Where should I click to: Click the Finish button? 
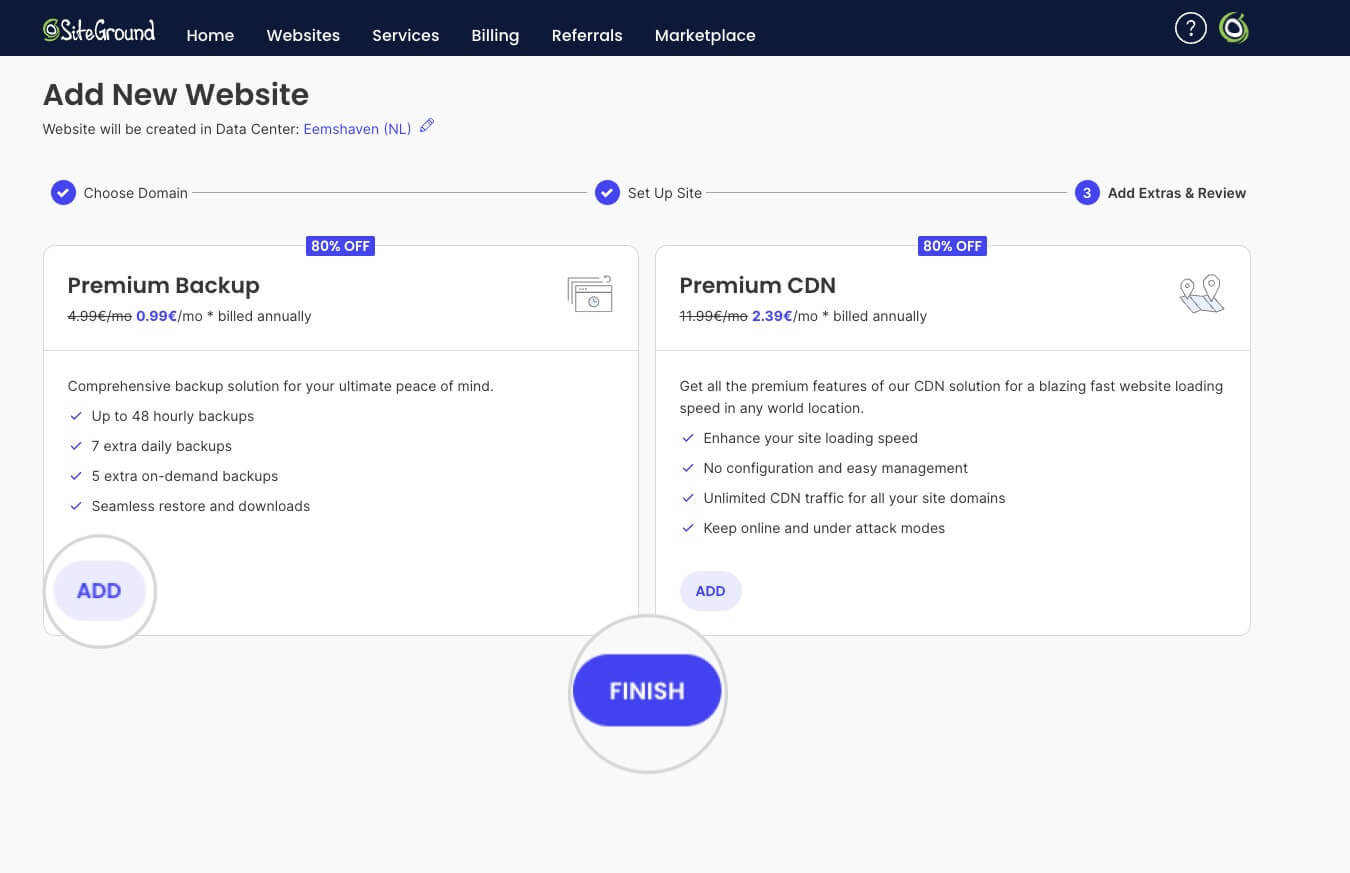coord(647,691)
